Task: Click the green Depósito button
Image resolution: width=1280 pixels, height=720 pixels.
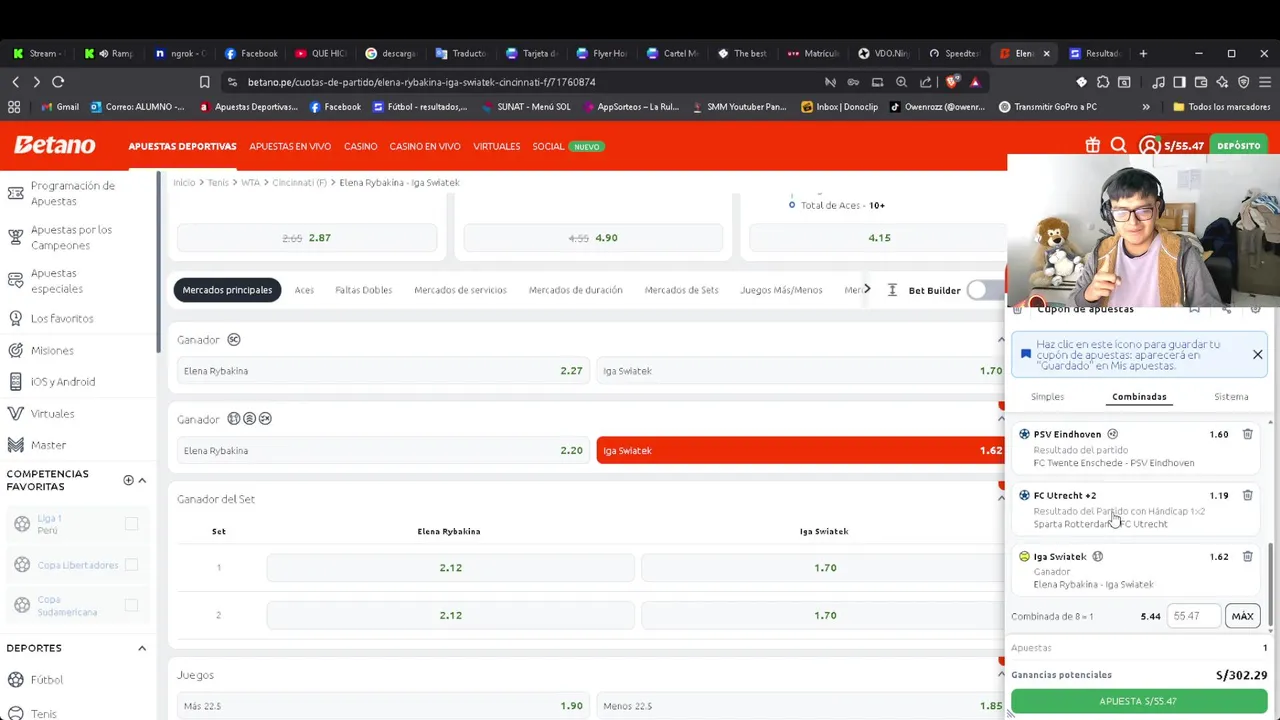Action: tap(1239, 146)
